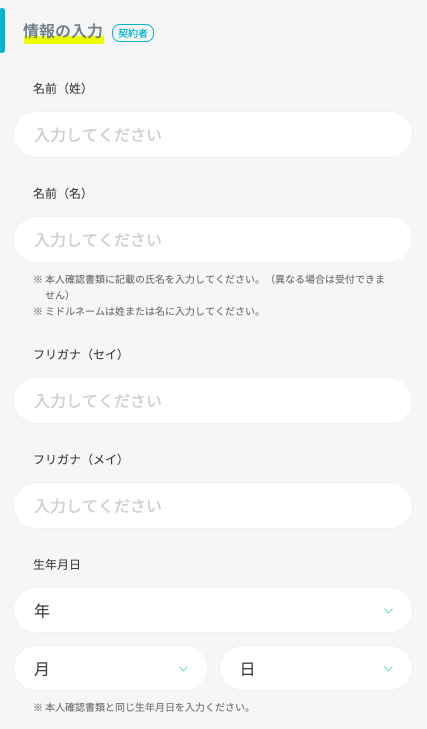
Task: Click the 契約者 badge beside the heading
Action: 133,33
